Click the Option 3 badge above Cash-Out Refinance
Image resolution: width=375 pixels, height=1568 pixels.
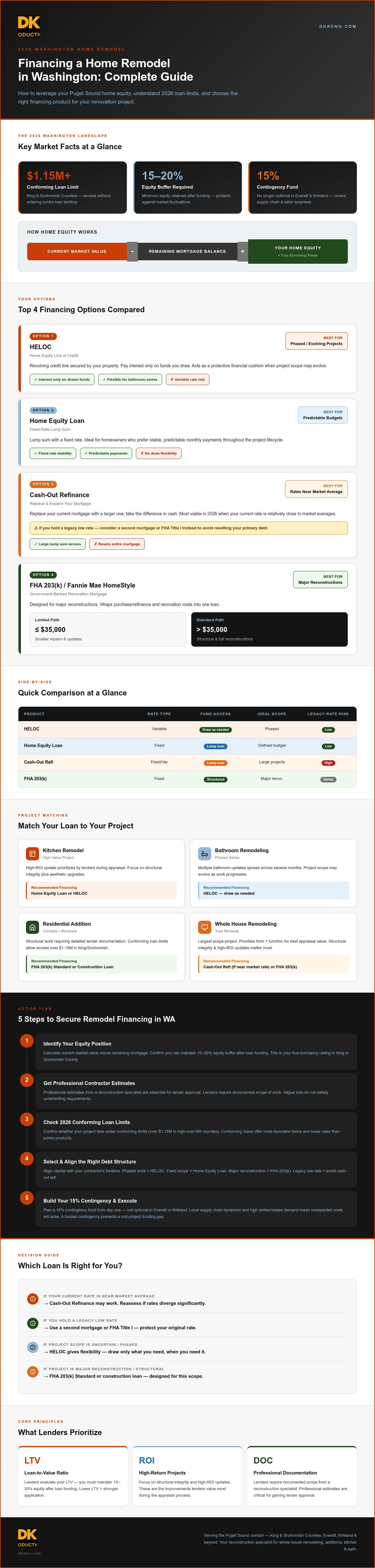tap(43, 484)
